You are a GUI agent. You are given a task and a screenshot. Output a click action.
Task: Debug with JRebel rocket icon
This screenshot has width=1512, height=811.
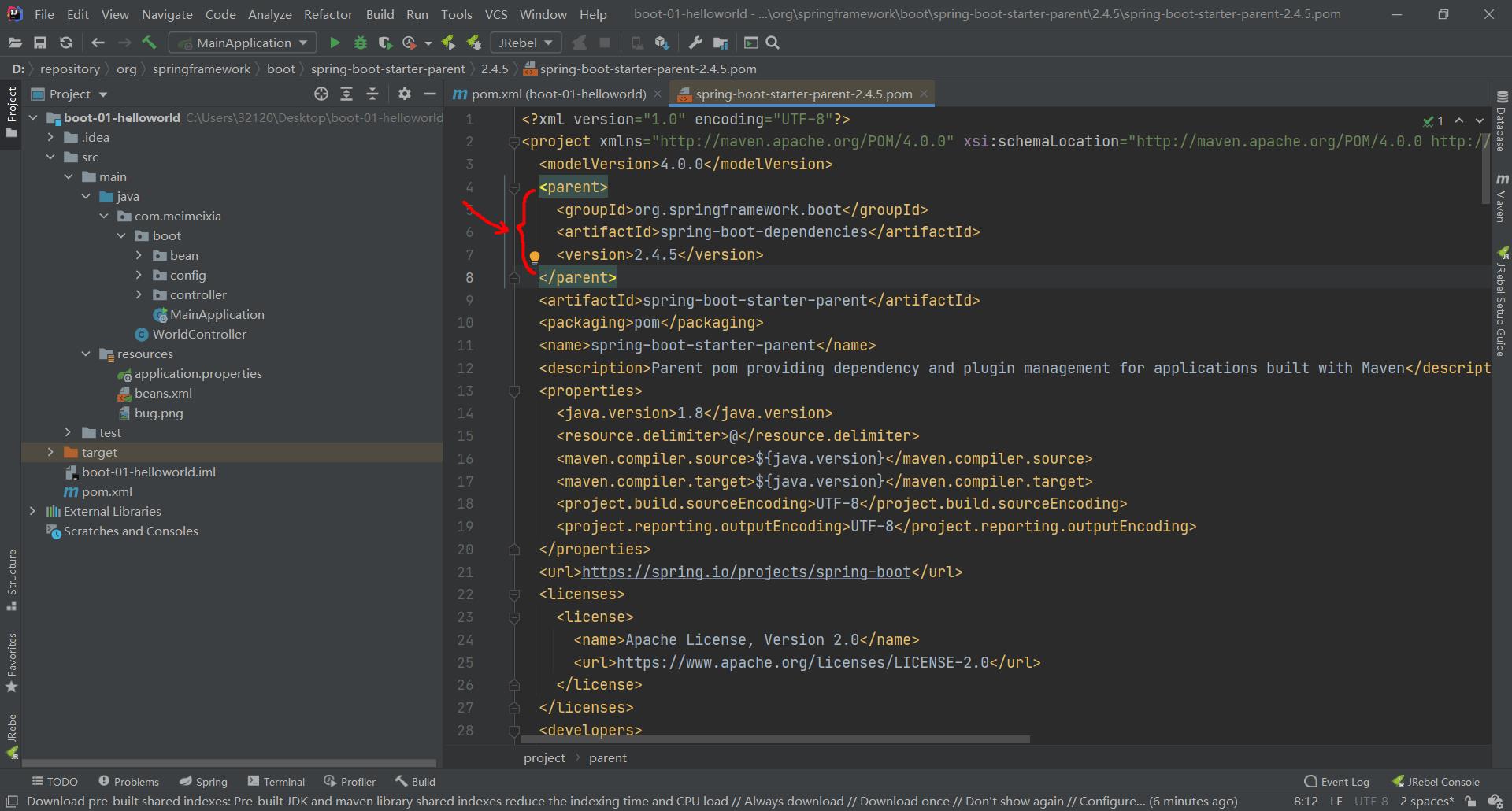(473, 43)
